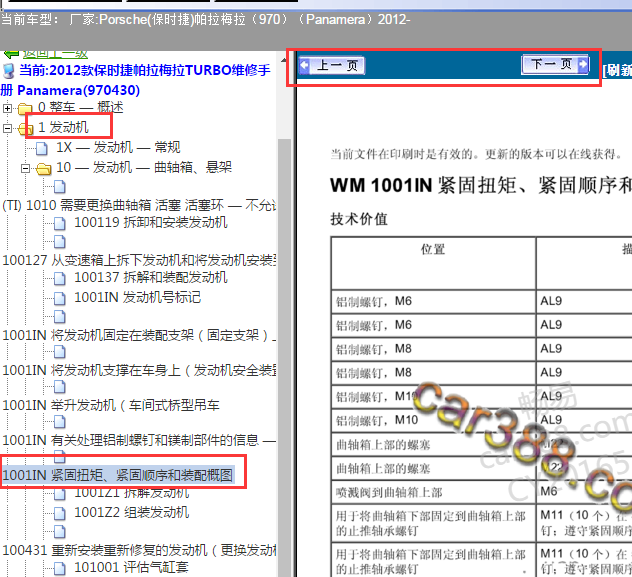Click folder icon of 10 — 发动机 — 曲轴箱
Image resolution: width=632 pixels, height=577 pixels.
[44, 168]
